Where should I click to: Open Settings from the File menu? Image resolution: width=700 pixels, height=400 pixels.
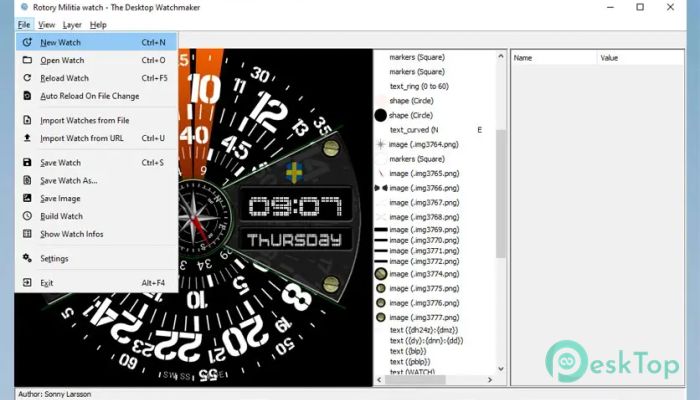pos(96,258)
